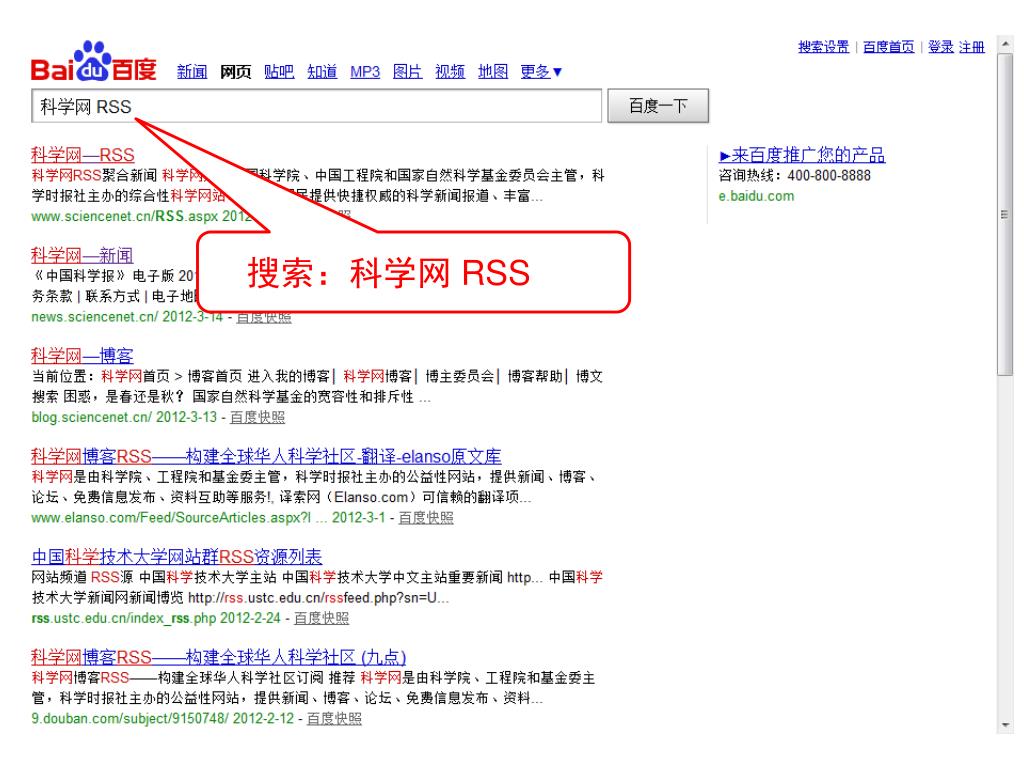Open 百度快照 for elanso.com result
Viewport: 1024px width, 768px height.
(426, 517)
